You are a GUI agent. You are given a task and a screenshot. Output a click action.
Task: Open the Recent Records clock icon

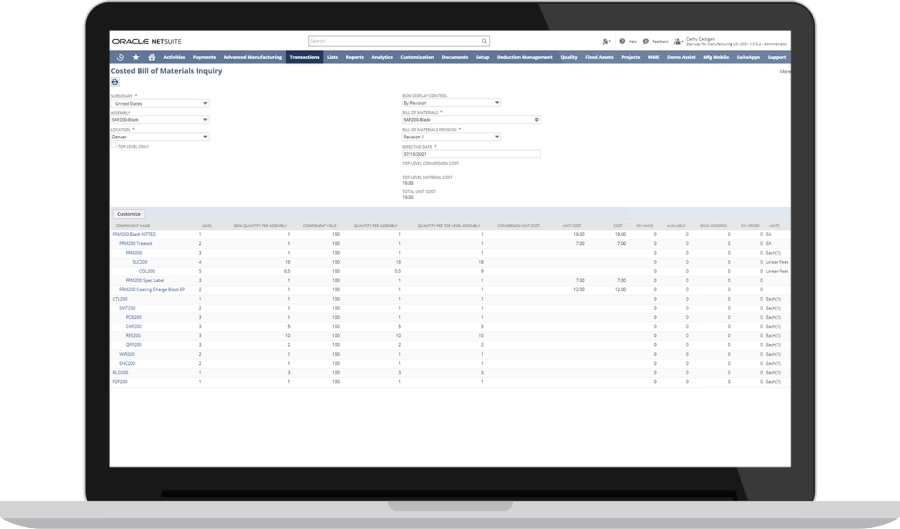point(120,57)
